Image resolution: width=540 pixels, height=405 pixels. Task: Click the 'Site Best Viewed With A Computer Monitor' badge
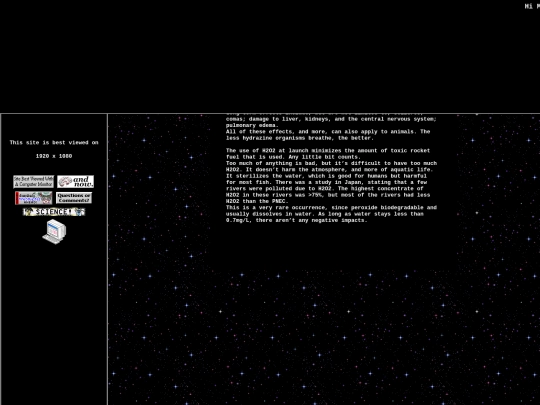[33, 181]
